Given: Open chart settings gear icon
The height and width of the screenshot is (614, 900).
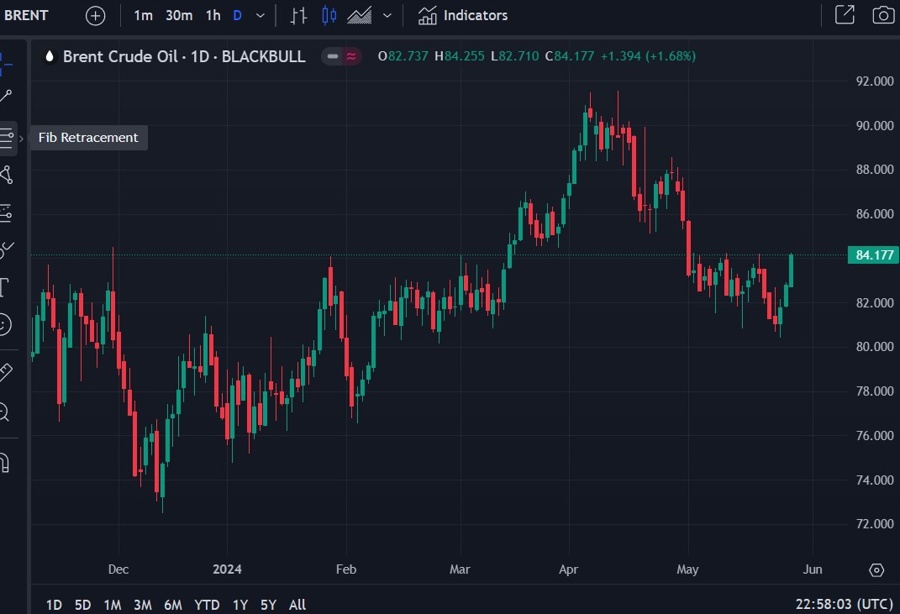Looking at the screenshot, I should tap(876, 570).
